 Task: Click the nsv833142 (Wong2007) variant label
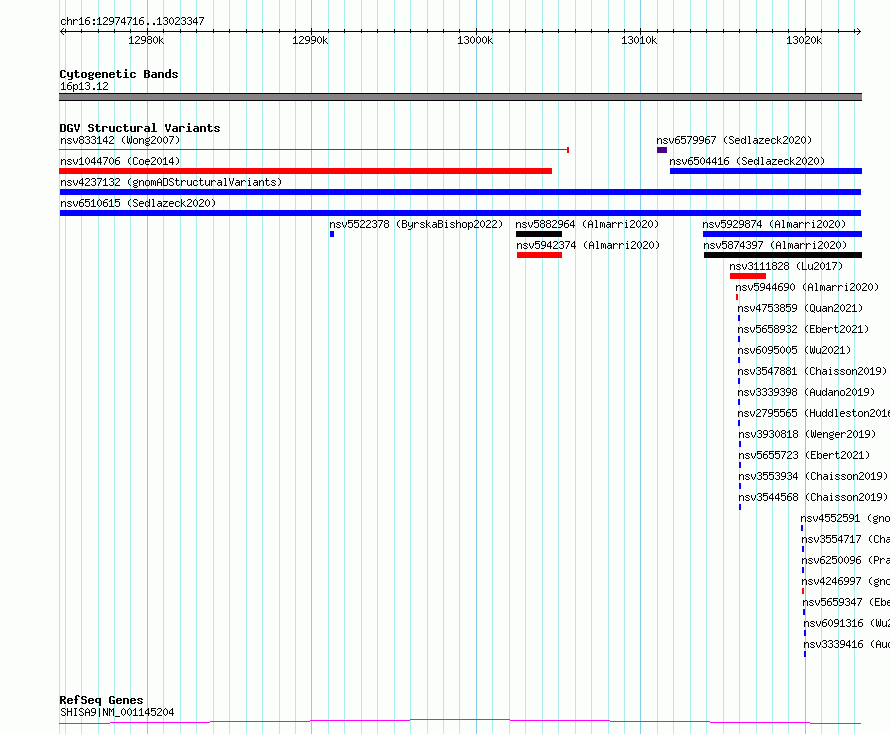120,140
